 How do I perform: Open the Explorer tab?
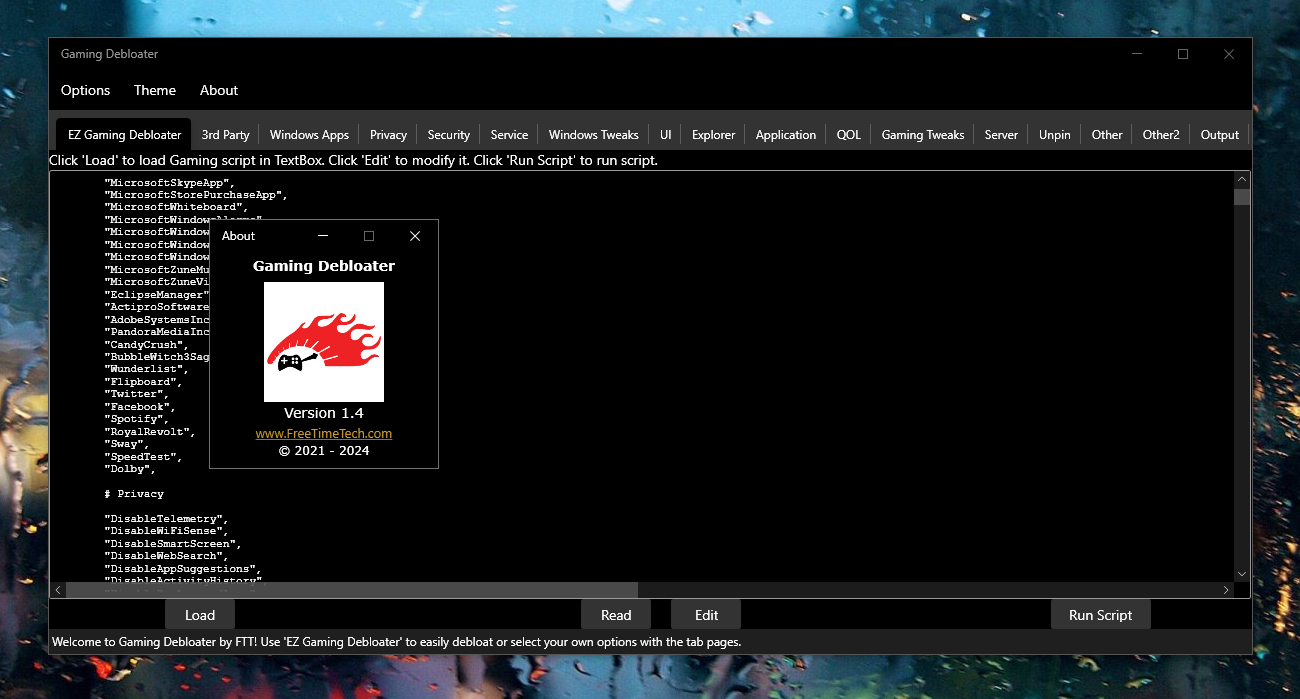(x=713, y=134)
